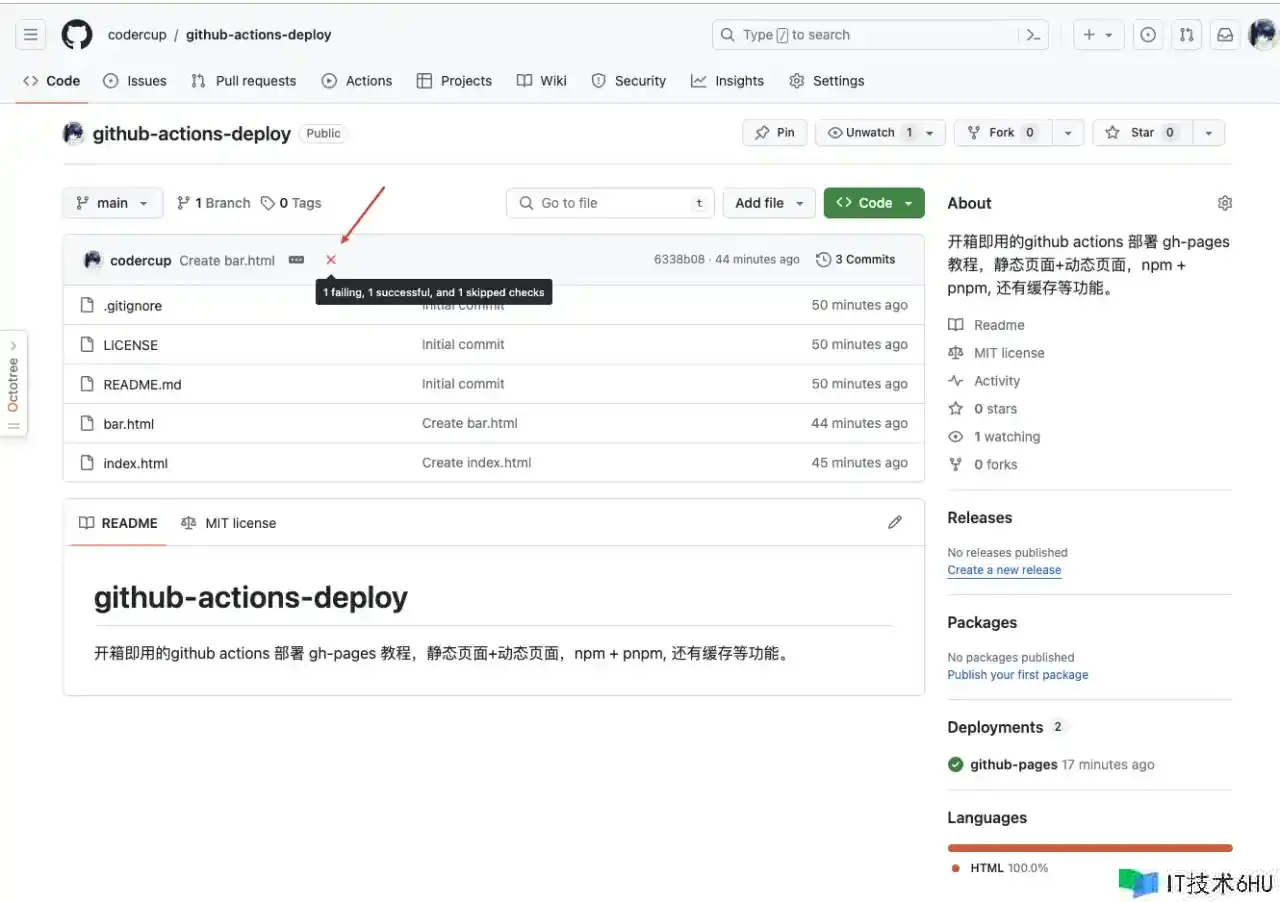Open About settings gear icon

[1224, 203]
